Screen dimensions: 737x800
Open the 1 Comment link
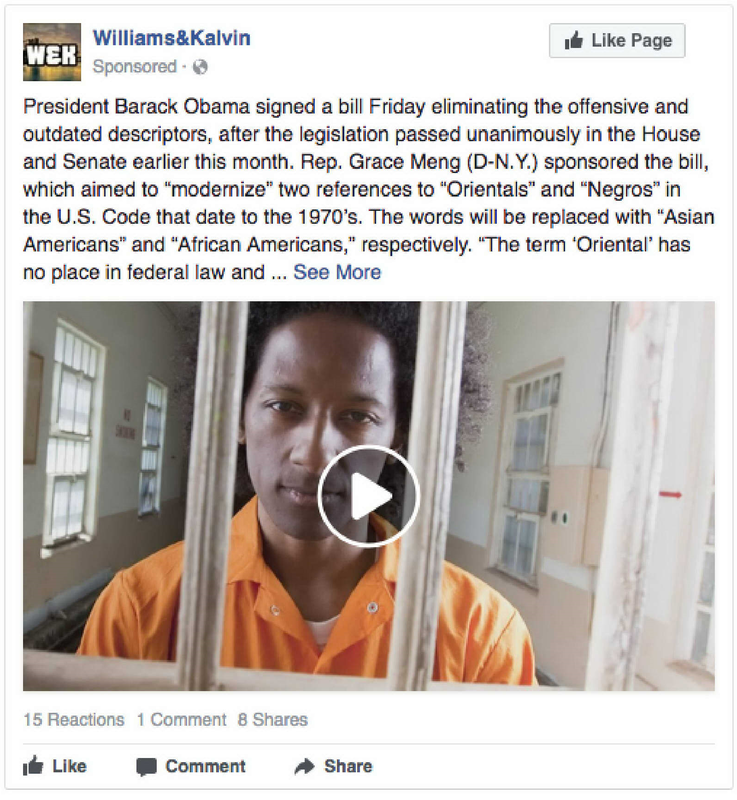pyautogui.click(x=182, y=719)
